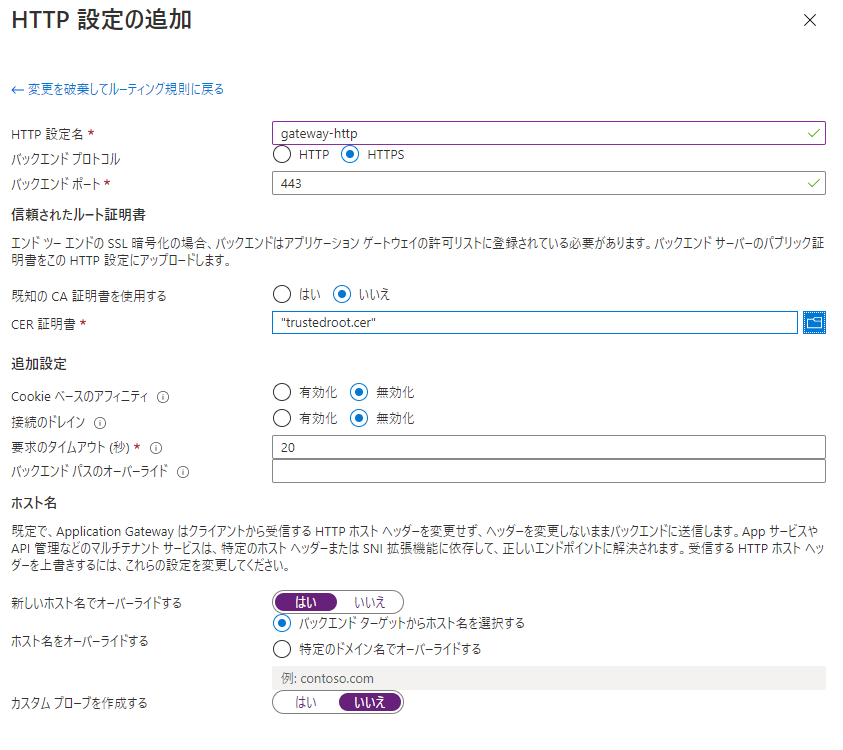Click the CER certificate file browse icon
The image size is (843, 750).
(814, 323)
